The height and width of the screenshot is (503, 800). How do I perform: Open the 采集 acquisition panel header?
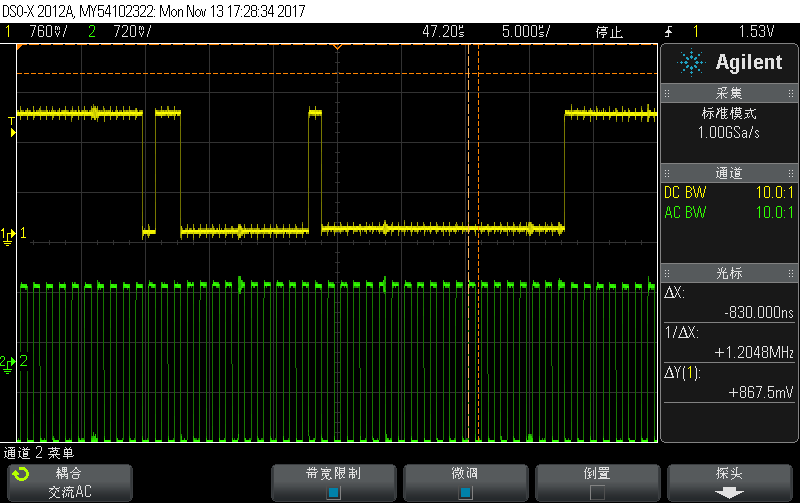(x=729, y=93)
